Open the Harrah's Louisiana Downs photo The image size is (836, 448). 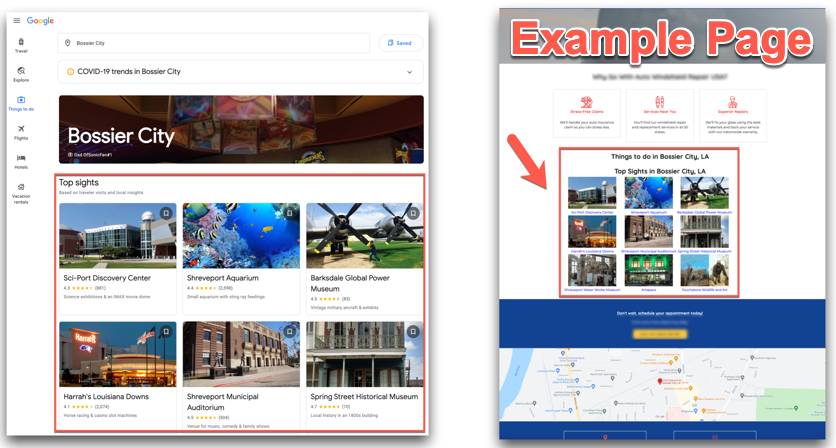pos(117,354)
